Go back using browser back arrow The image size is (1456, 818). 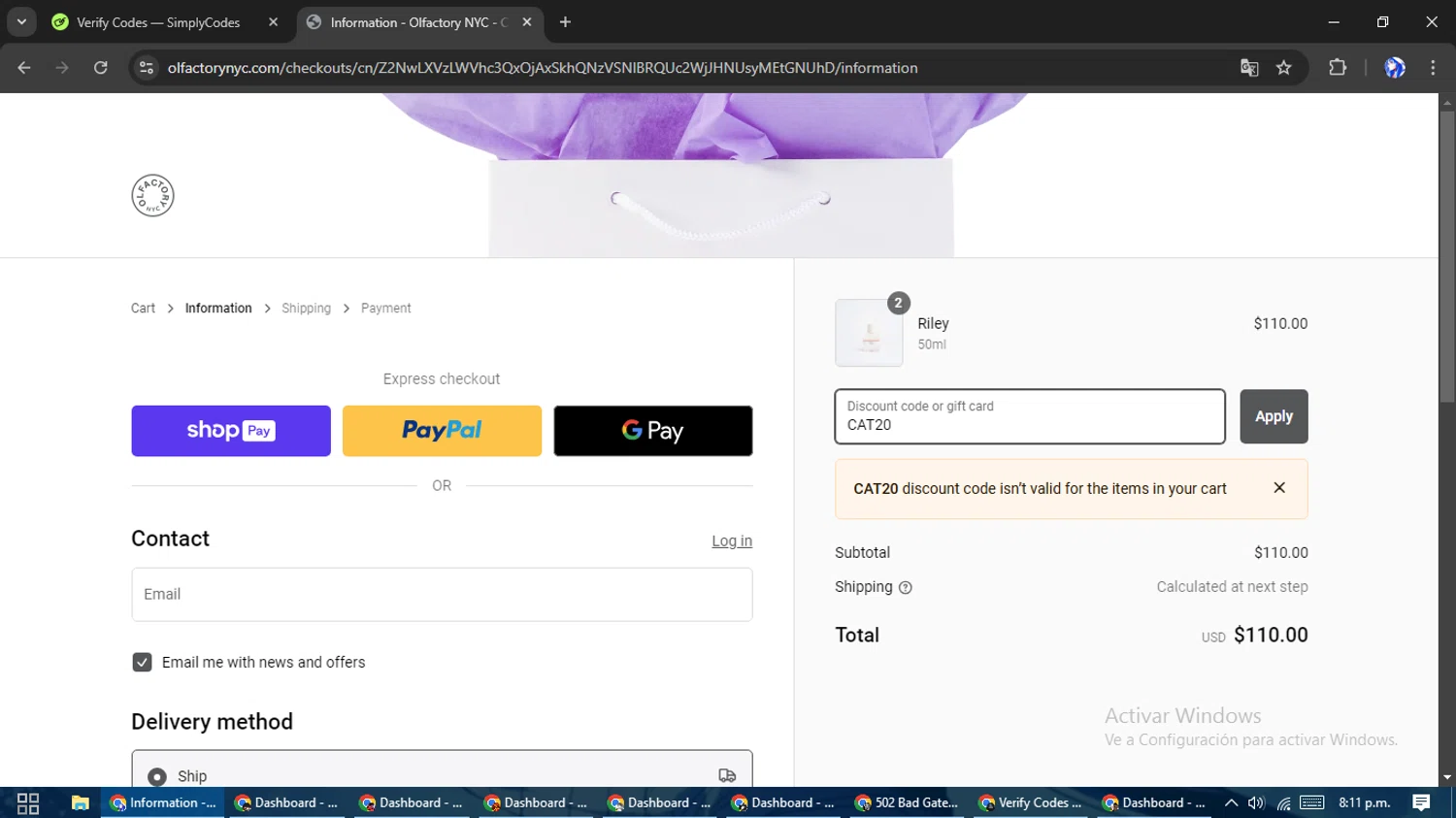tap(24, 68)
